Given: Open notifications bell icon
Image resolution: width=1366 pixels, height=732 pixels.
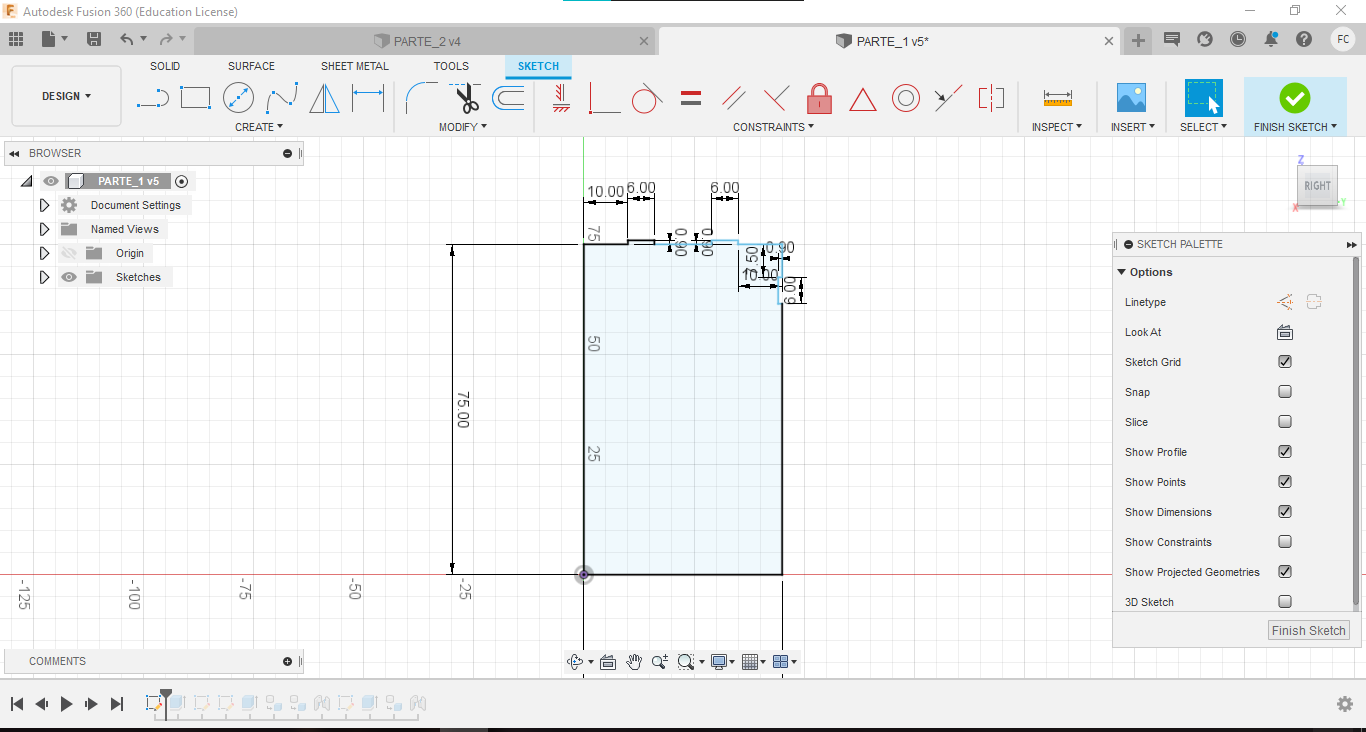Looking at the screenshot, I should pos(1271,39).
